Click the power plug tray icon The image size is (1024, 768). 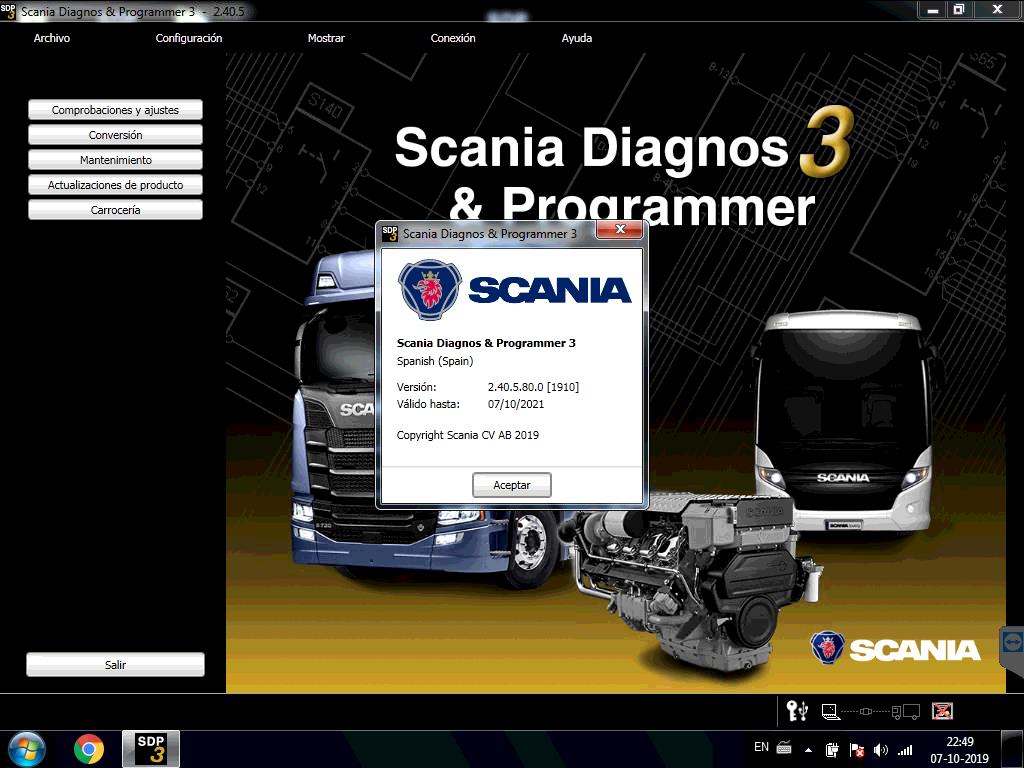832,750
